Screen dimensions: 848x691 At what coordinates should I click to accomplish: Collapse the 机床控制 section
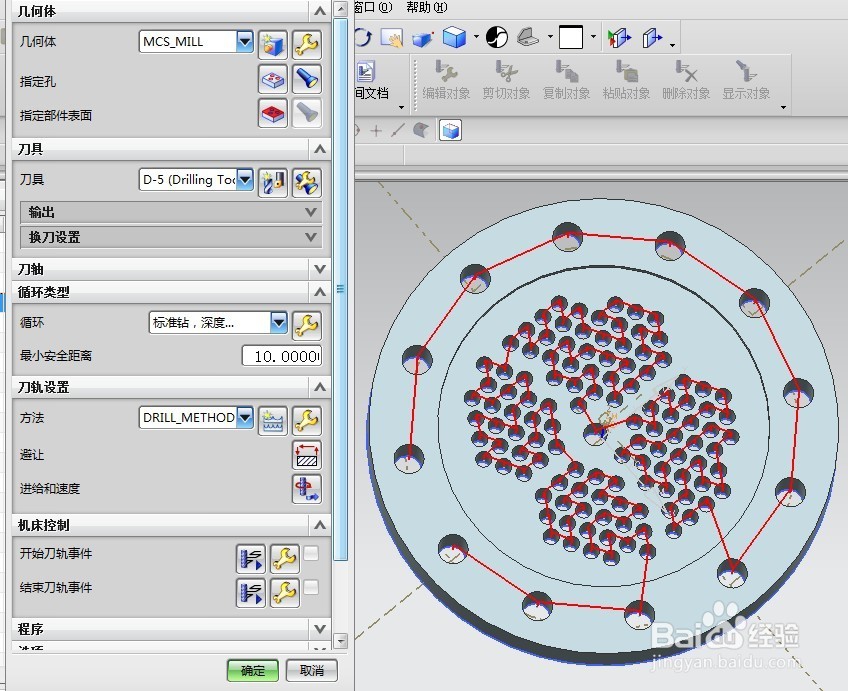[x=171, y=525]
